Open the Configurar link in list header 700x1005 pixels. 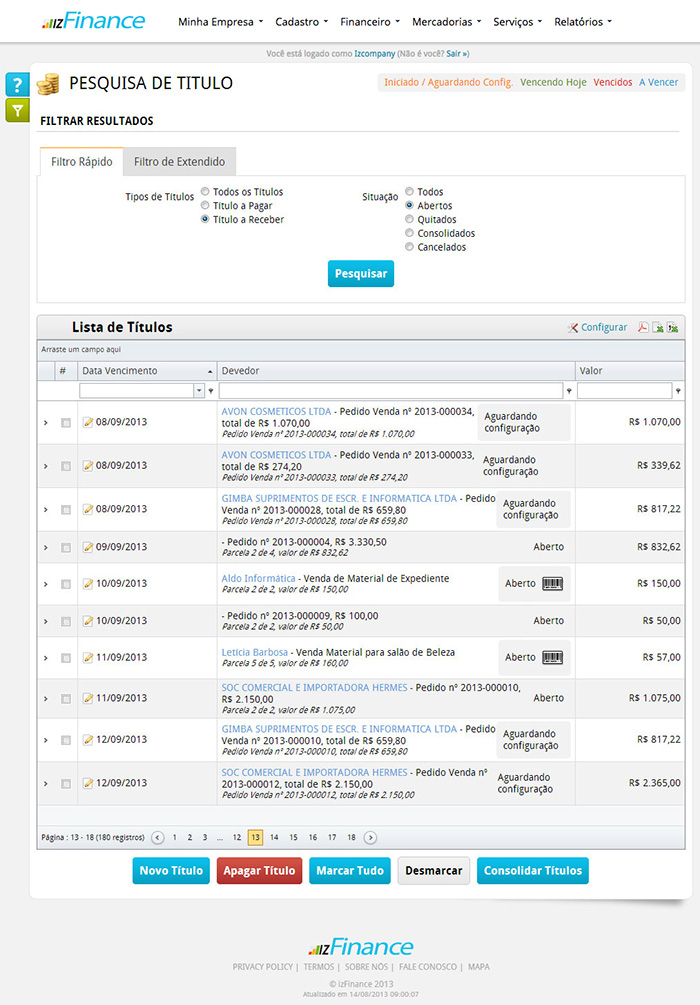[x=598, y=327]
